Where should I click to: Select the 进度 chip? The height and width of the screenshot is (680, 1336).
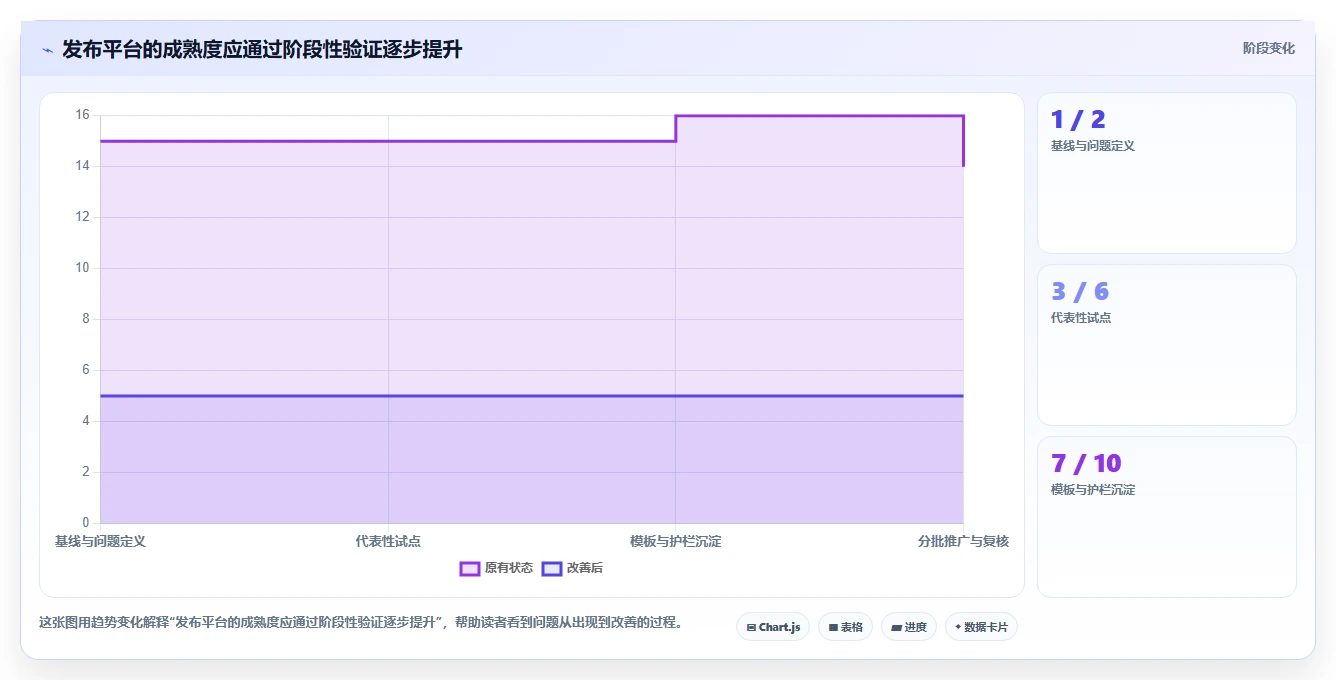[908, 627]
